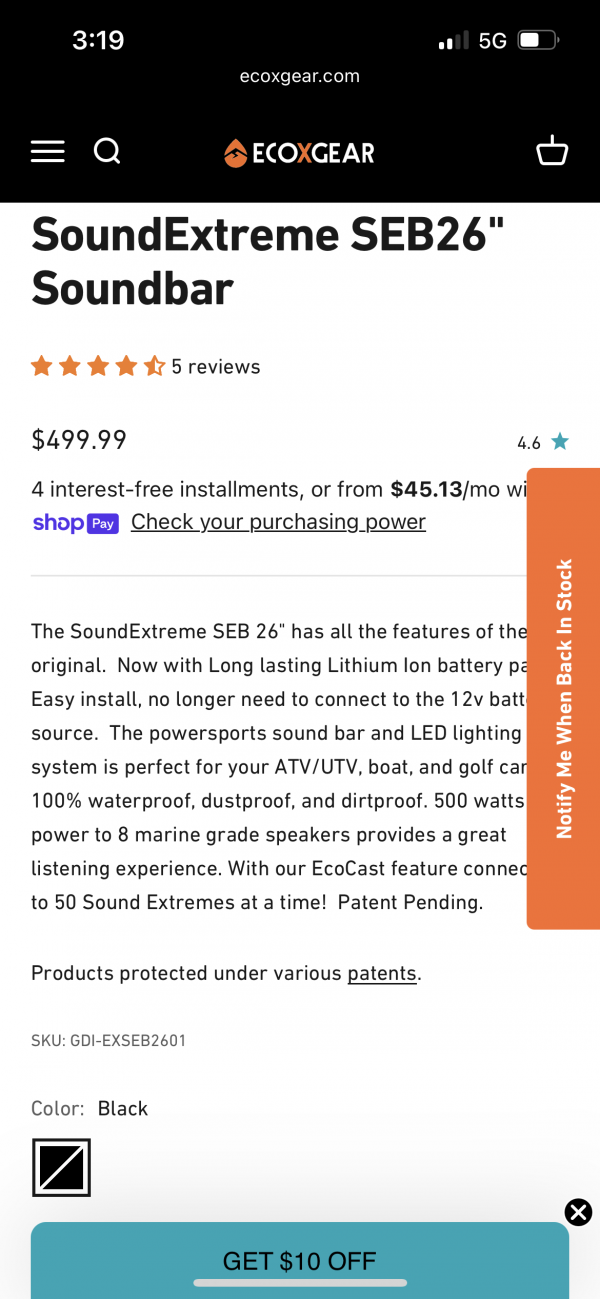Image resolution: width=600 pixels, height=1299 pixels.
Task: Open the patents link
Action: 382,973
